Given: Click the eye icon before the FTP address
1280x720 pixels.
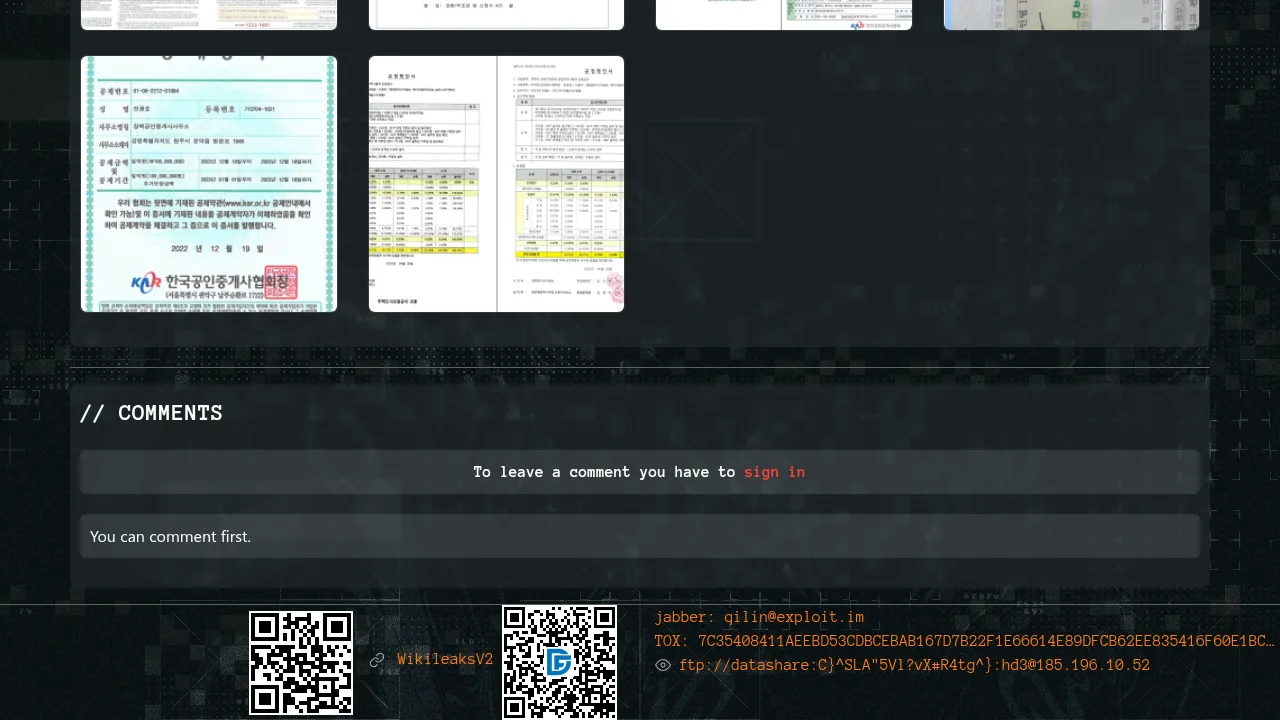Looking at the screenshot, I should (663, 665).
